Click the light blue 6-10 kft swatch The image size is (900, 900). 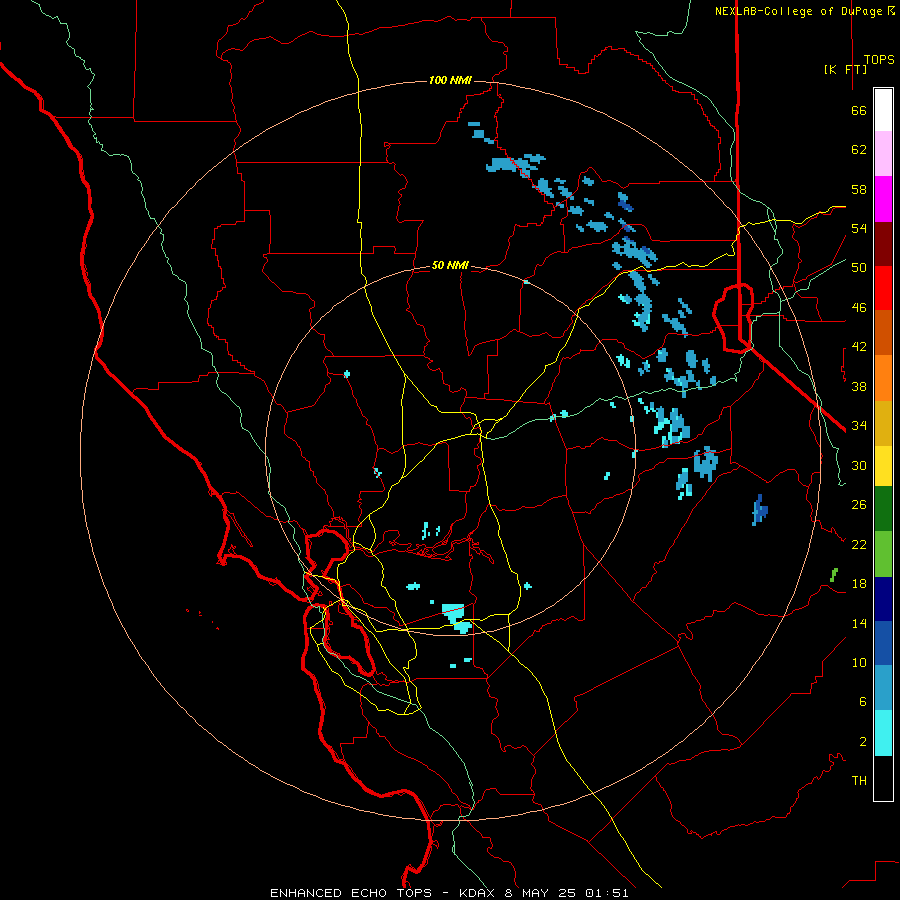tap(883, 688)
